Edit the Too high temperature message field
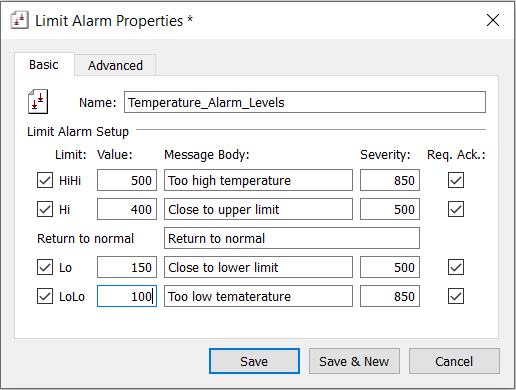516x390 pixels. coord(258,180)
